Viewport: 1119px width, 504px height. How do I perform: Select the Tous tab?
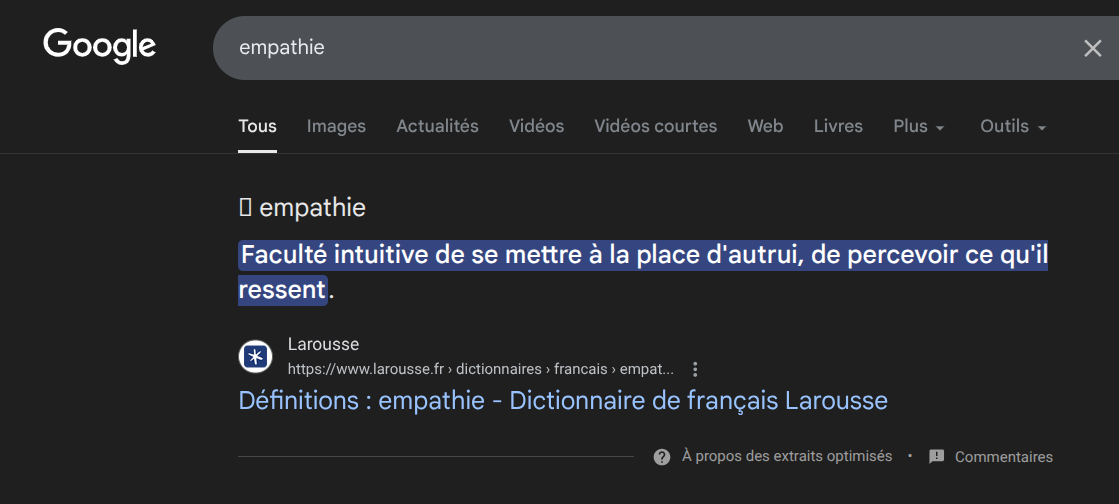(257, 127)
